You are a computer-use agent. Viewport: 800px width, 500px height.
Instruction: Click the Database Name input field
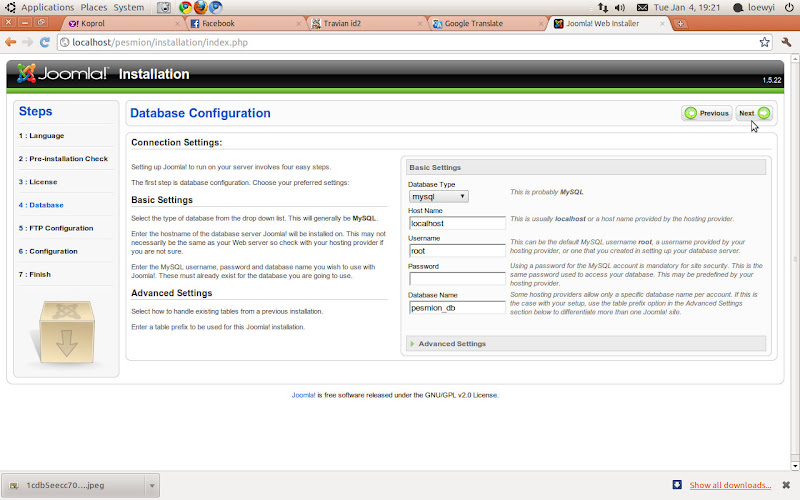[x=457, y=308]
